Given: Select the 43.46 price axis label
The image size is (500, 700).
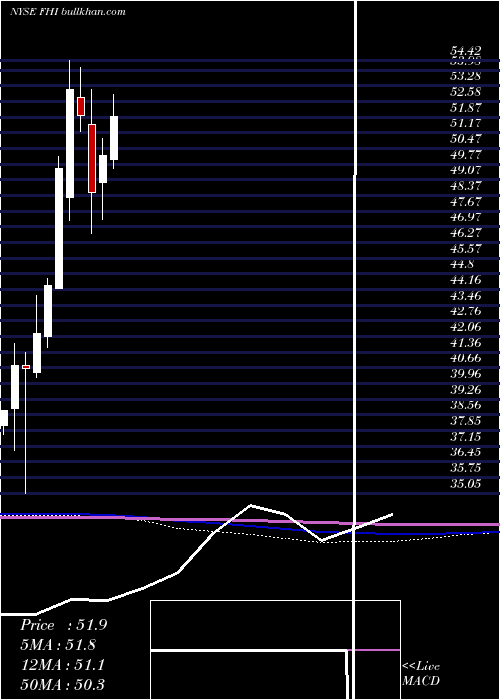Looking at the screenshot, I should pos(466,296).
